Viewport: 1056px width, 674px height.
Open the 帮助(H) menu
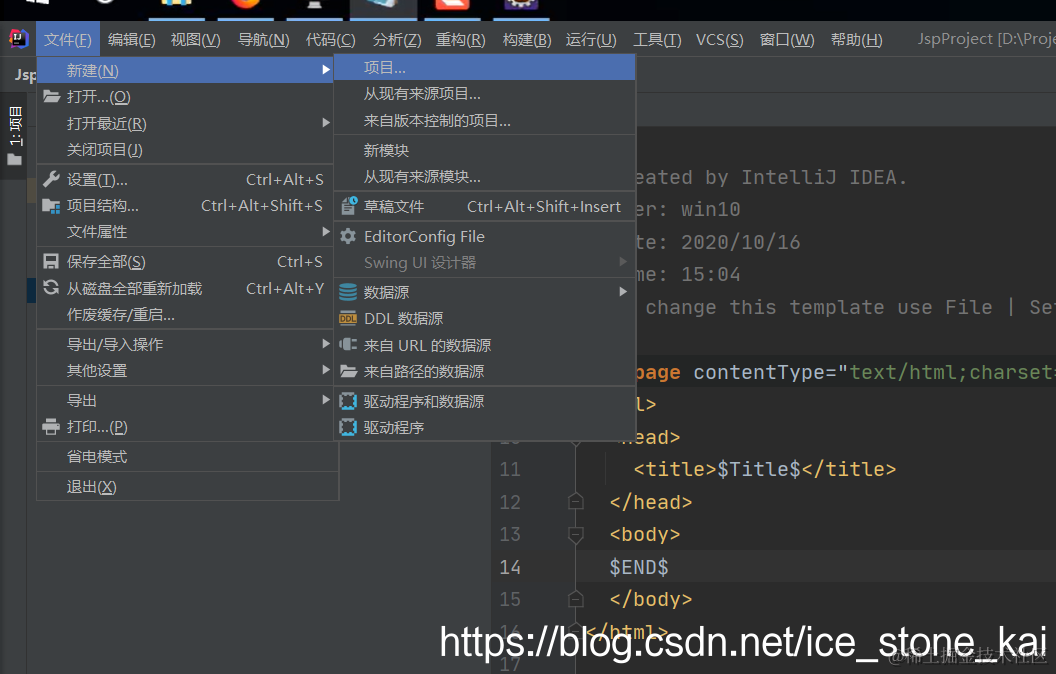[856, 40]
